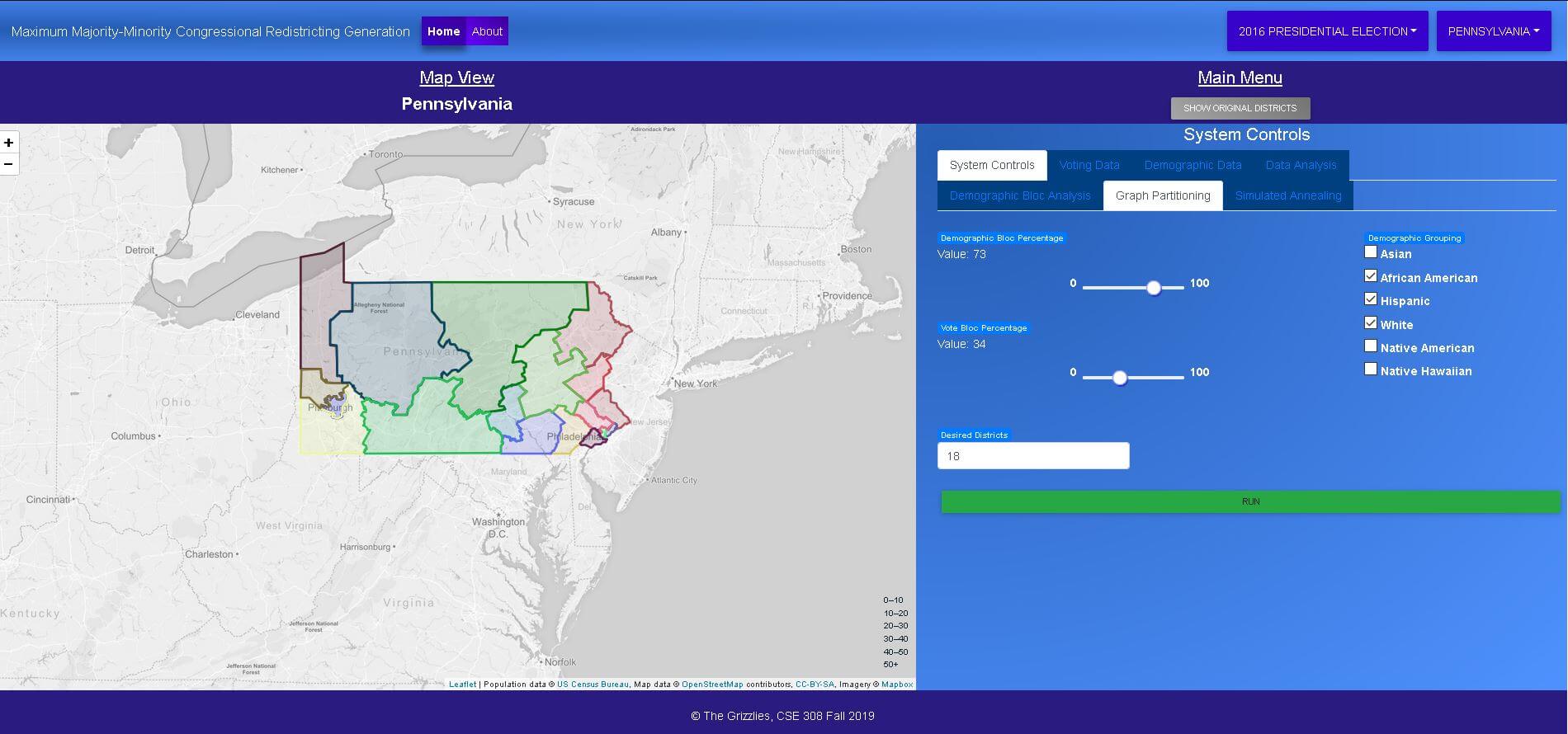Uncheck the Hispanic checkbox
Image resolution: width=1568 pixels, height=734 pixels.
(x=1371, y=299)
